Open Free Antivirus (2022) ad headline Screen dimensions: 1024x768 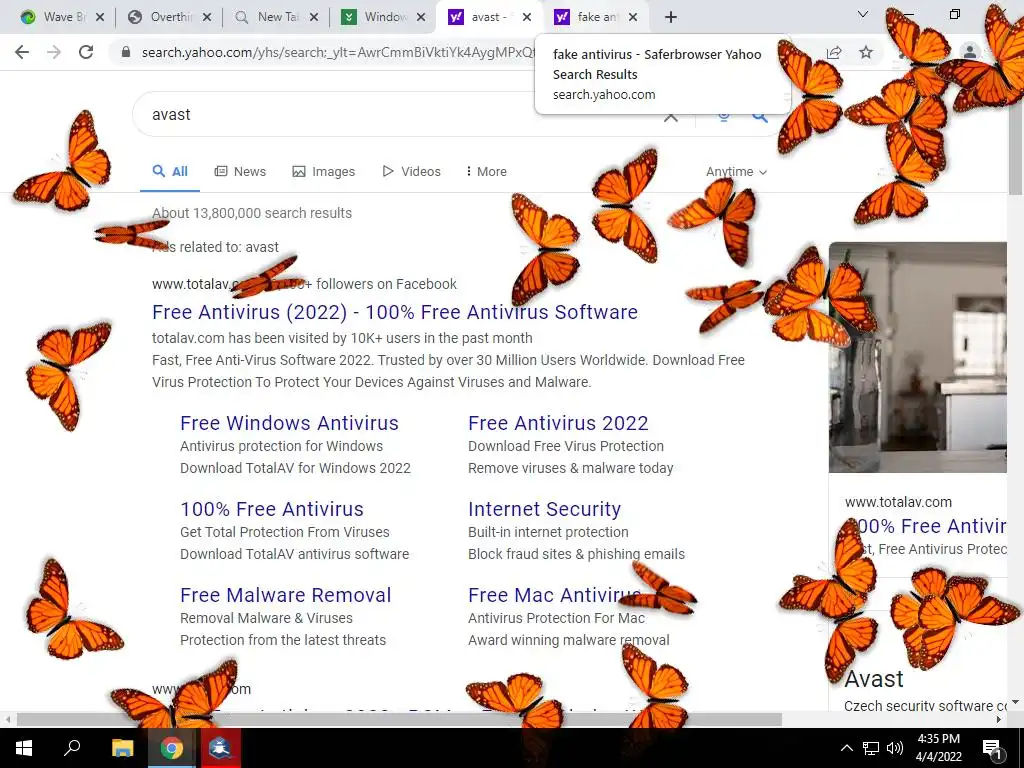394,312
